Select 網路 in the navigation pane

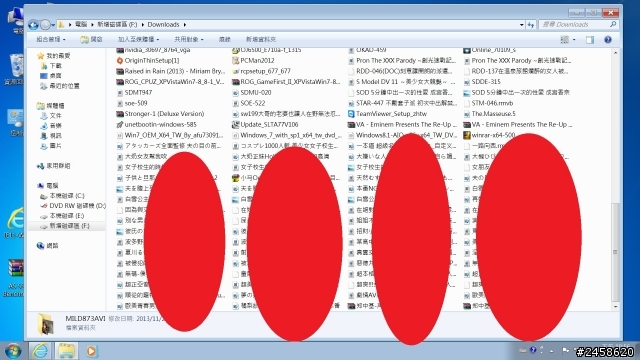[48, 246]
